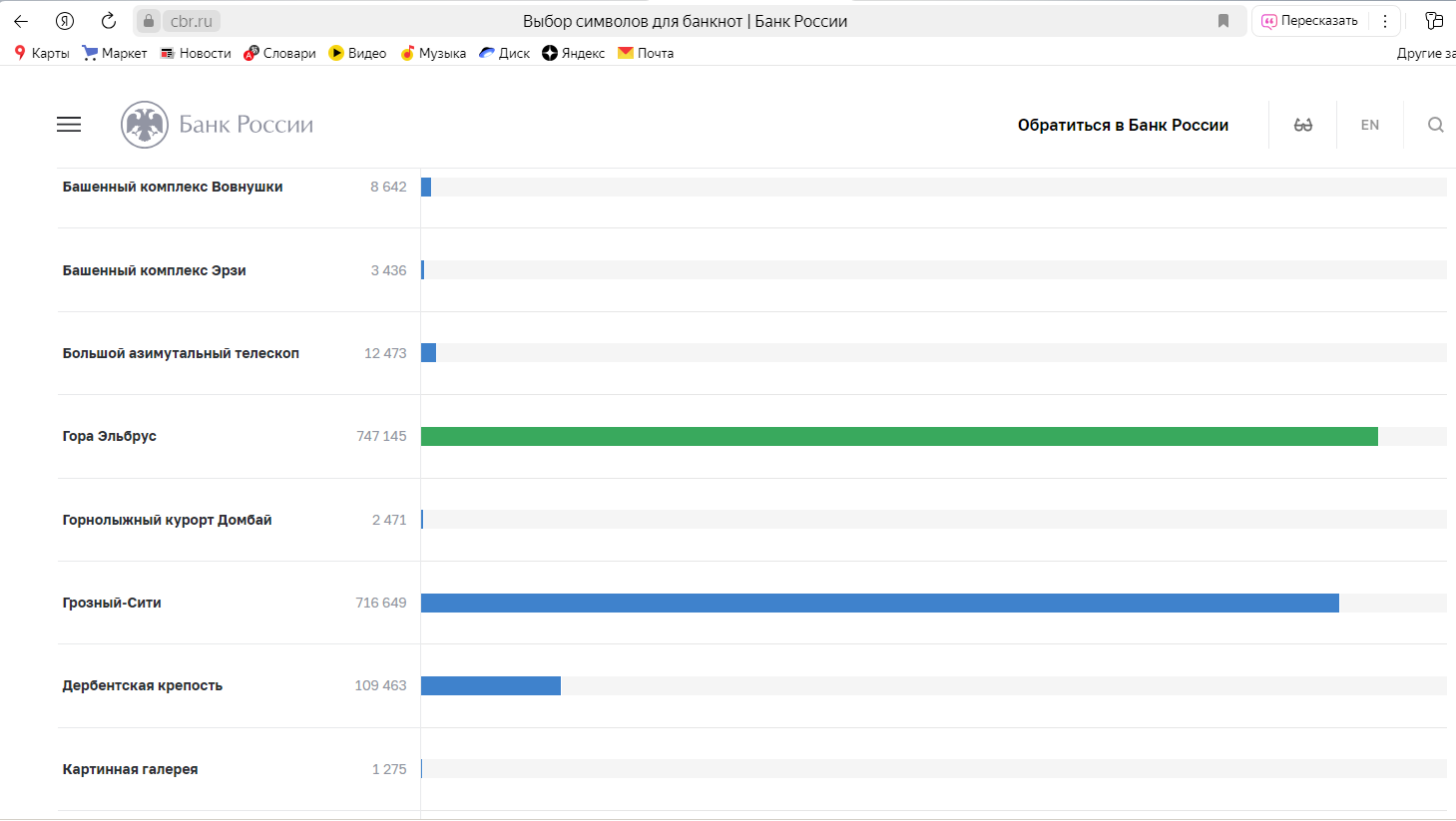Click the green Гора Эльбрус vote bar

898,436
